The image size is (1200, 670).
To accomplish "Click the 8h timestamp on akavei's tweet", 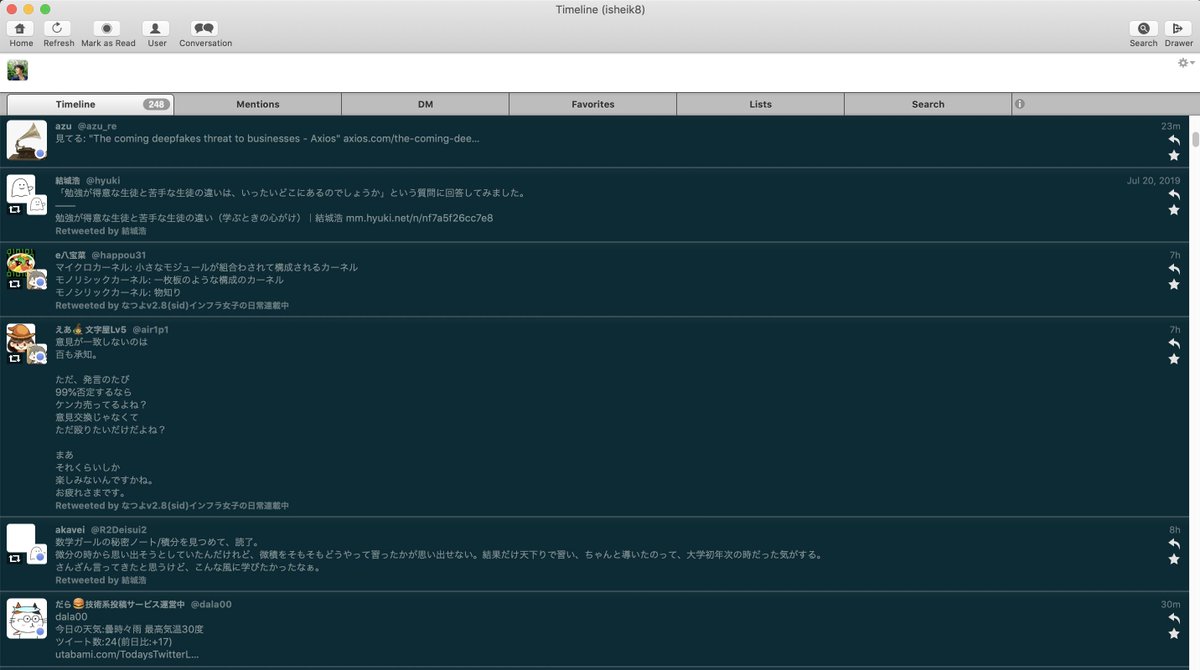I will (1175, 530).
